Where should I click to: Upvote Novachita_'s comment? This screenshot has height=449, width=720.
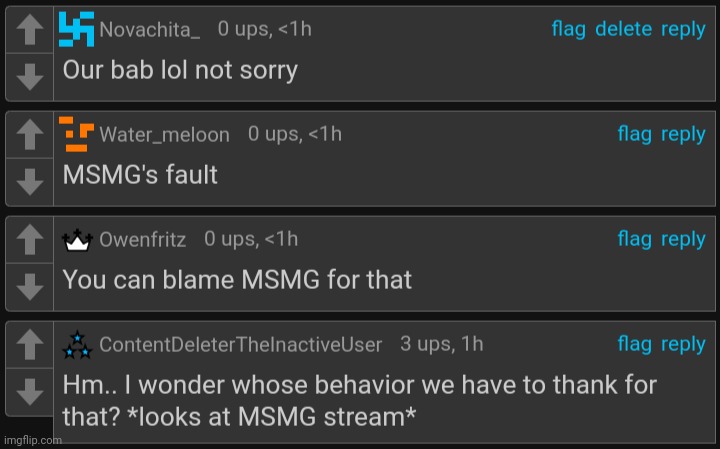tap(30, 32)
